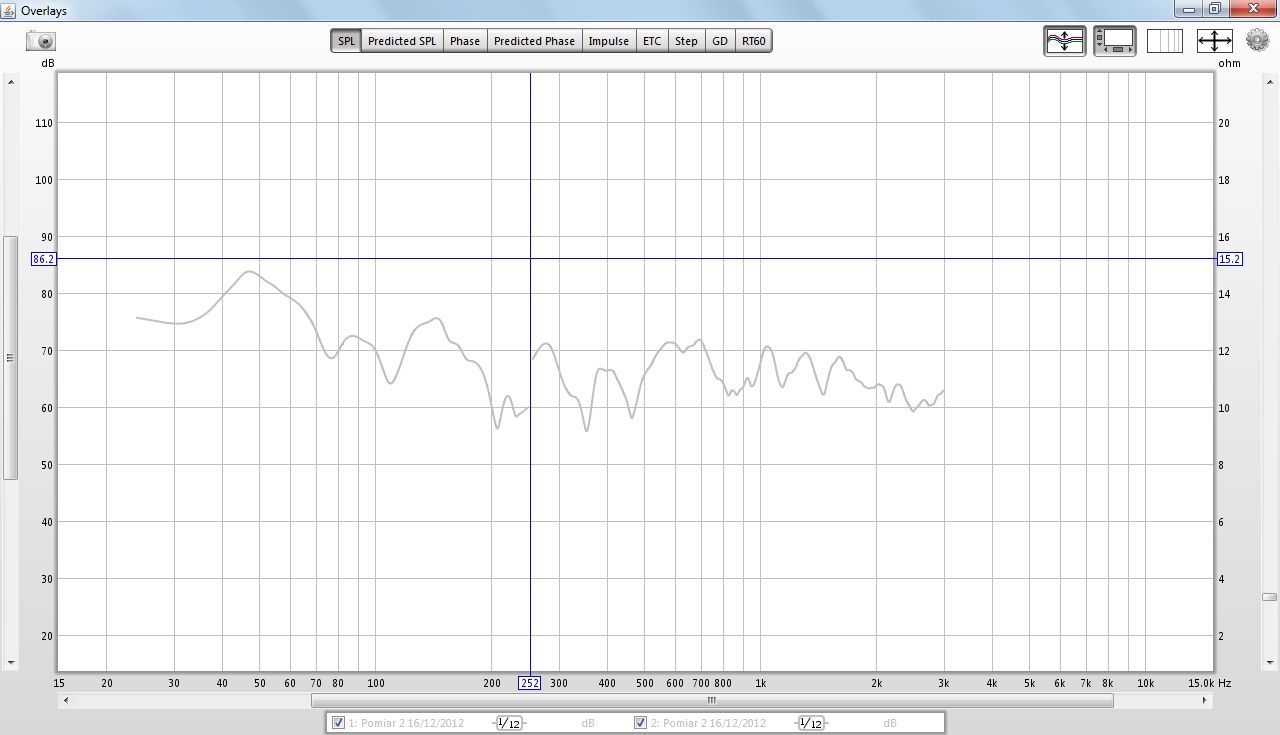Click 1/12 smoothing indicator of trace 2
The height and width of the screenshot is (735, 1280).
point(811,723)
